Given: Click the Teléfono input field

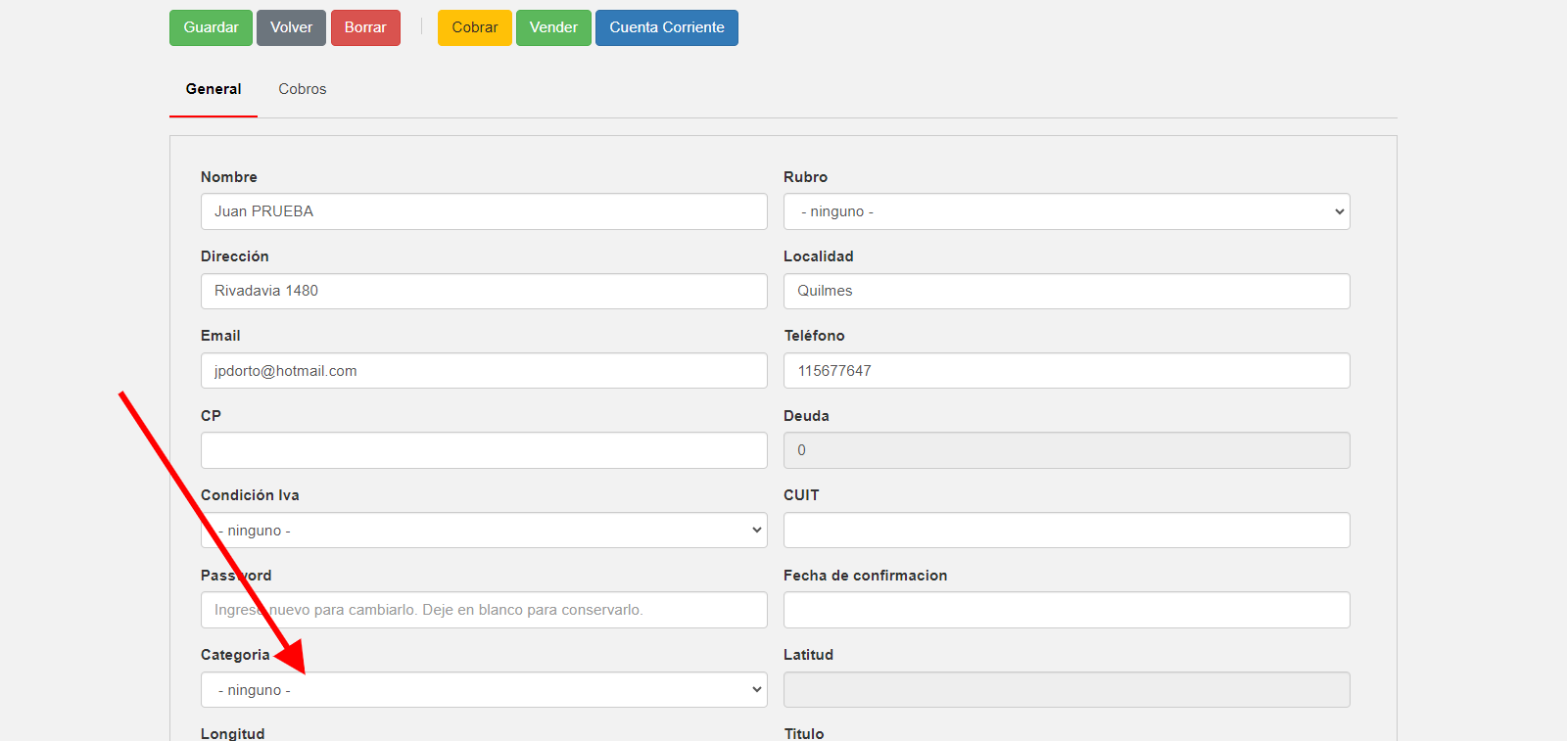Looking at the screenshot, I should point(1066,371).
